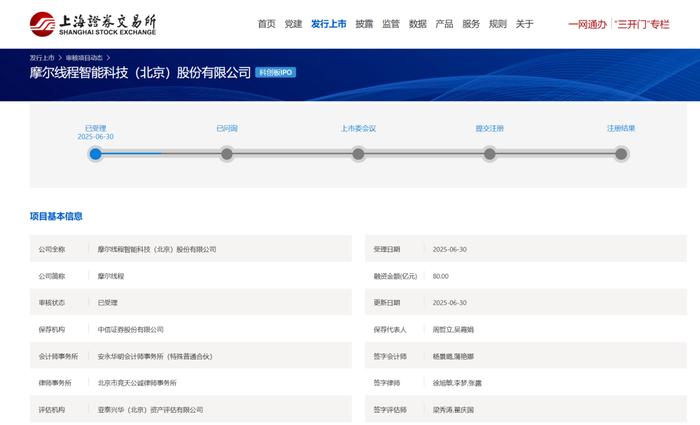Click the 签字会计师 label cell
The image size is (700, 425).
point(390,356)
